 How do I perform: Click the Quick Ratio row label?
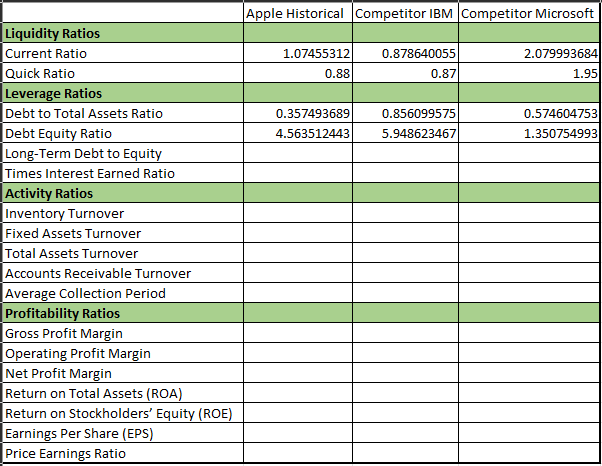point(40,73)
